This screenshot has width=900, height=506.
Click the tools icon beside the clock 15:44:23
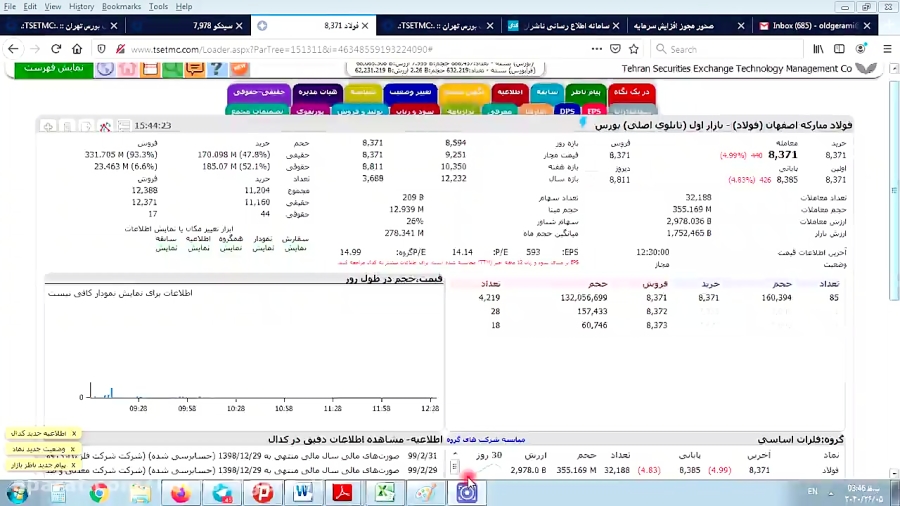click(x=105, y=126)
